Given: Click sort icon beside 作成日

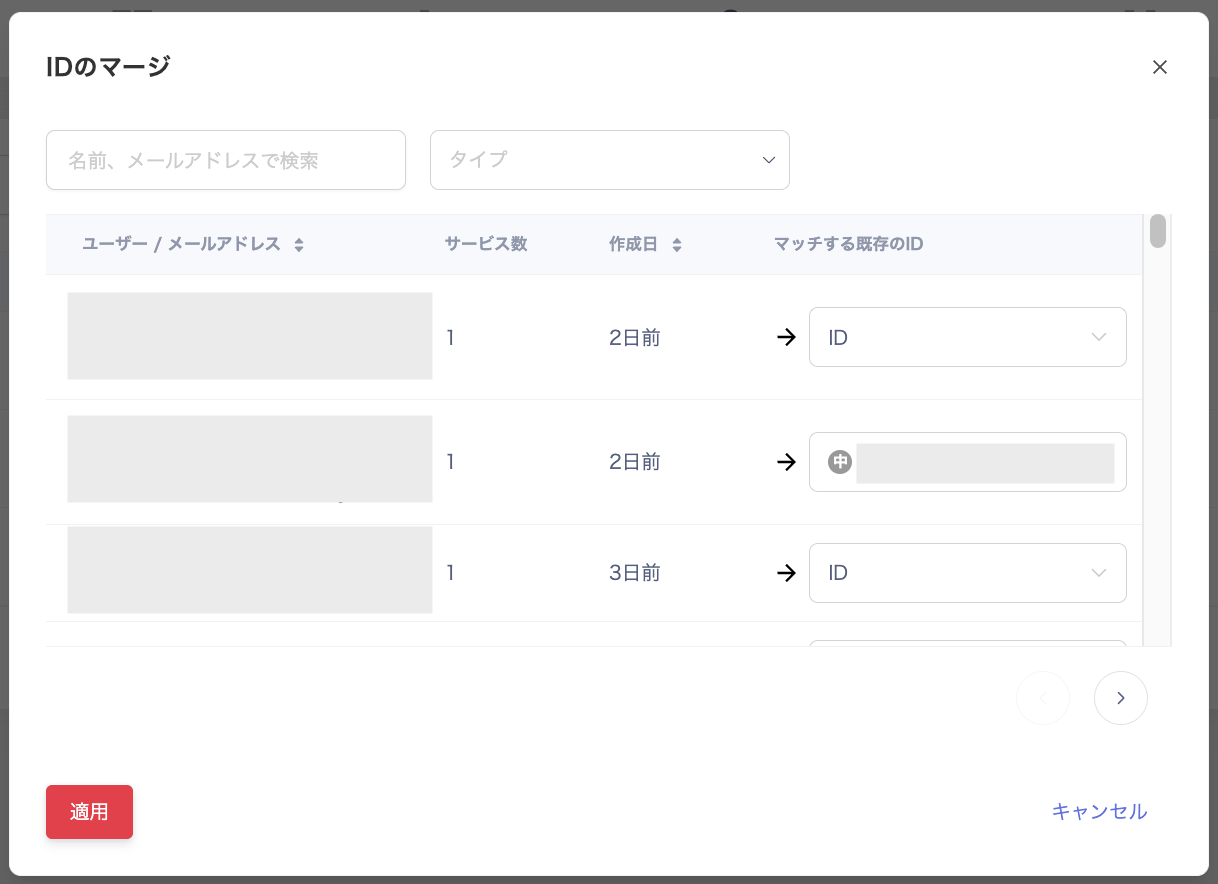Looking at the screenshot, I should 677,245.
